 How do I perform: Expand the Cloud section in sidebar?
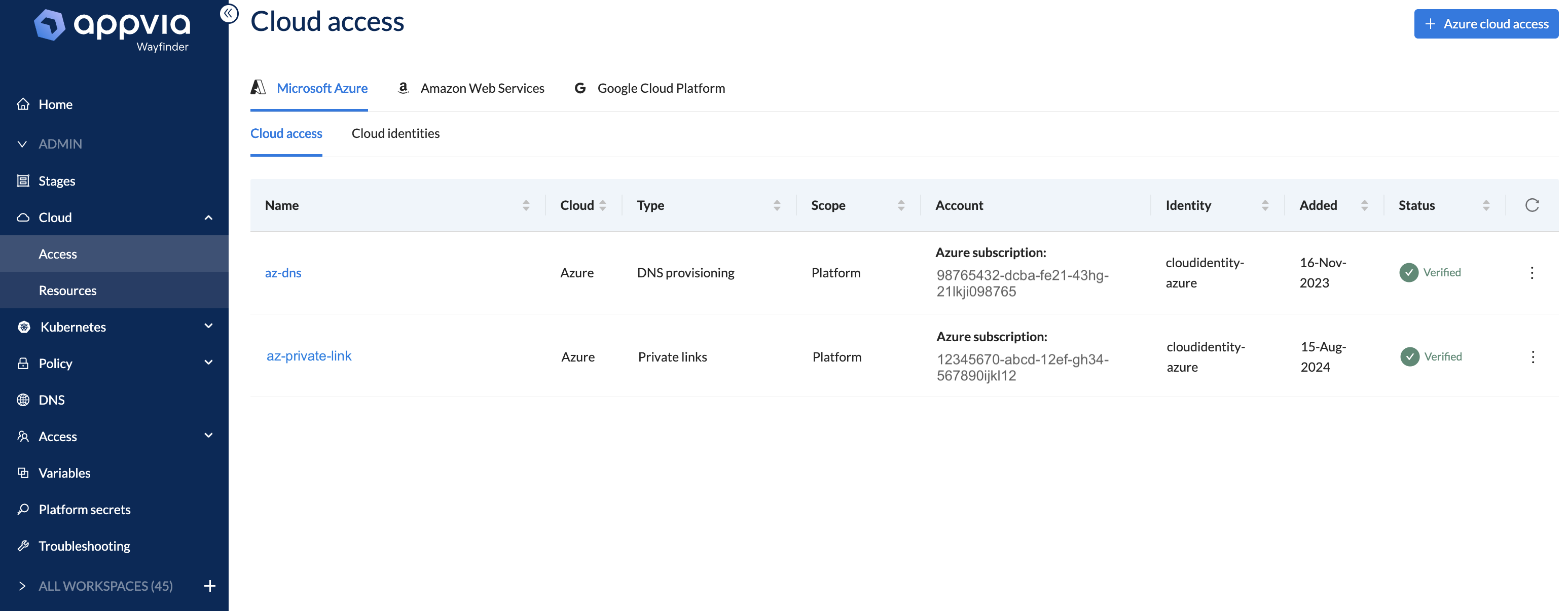(209, 216)
